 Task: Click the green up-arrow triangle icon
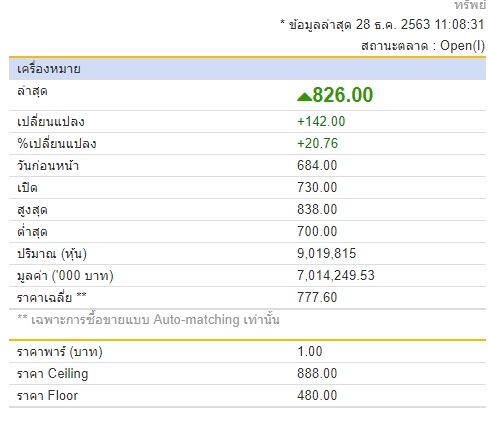pos(304,97)
